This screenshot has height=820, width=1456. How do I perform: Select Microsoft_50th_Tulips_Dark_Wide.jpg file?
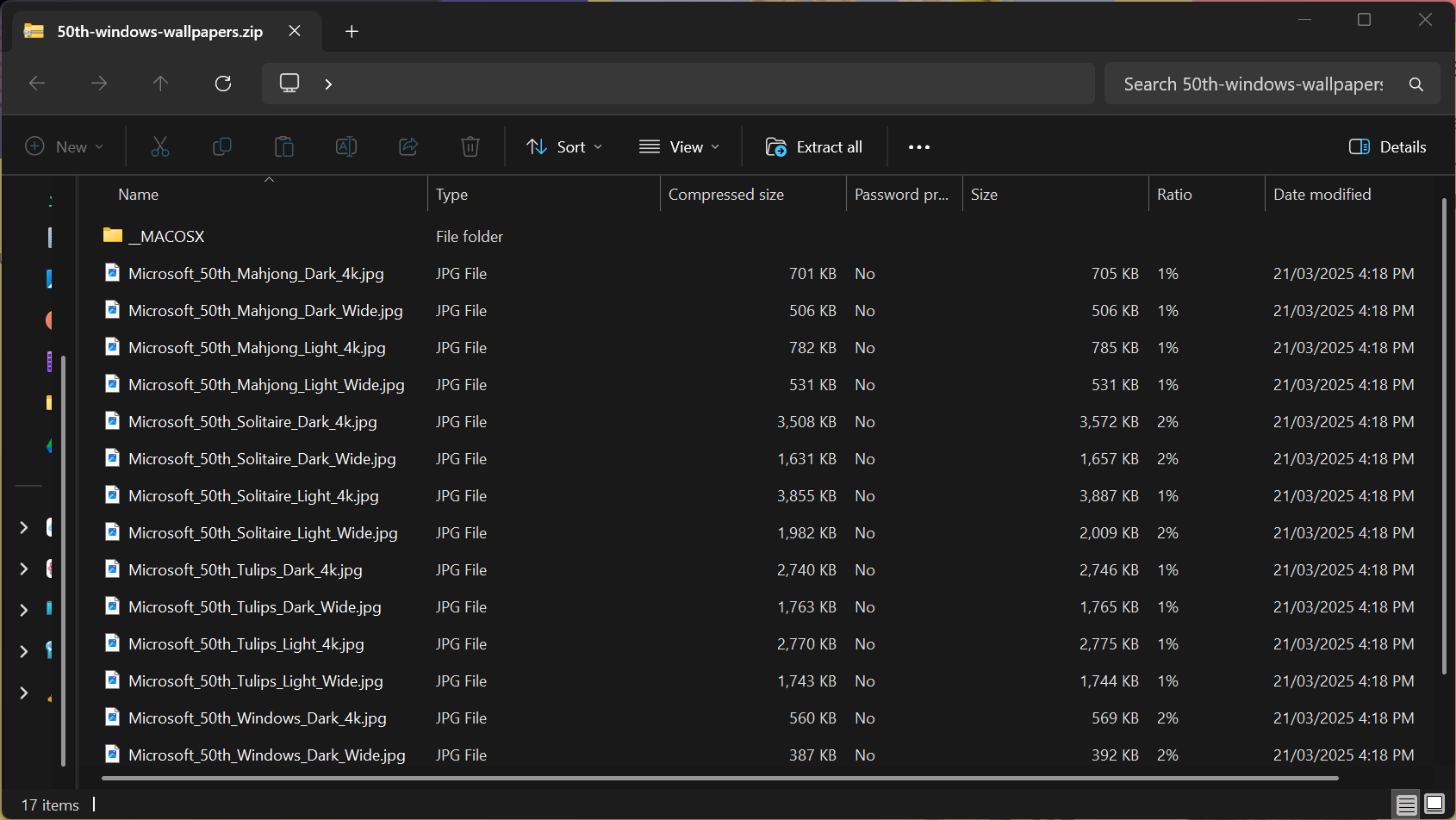point(255,607)
